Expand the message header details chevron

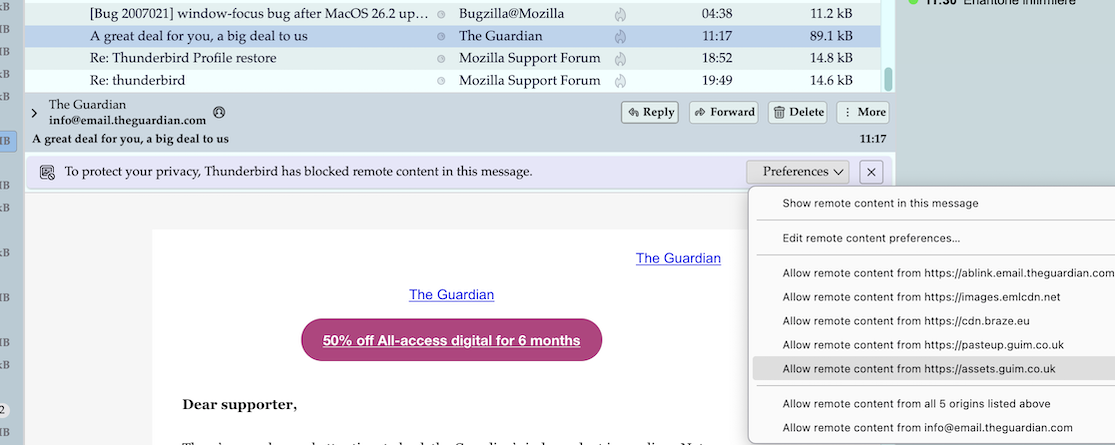(x=35, y=113)
